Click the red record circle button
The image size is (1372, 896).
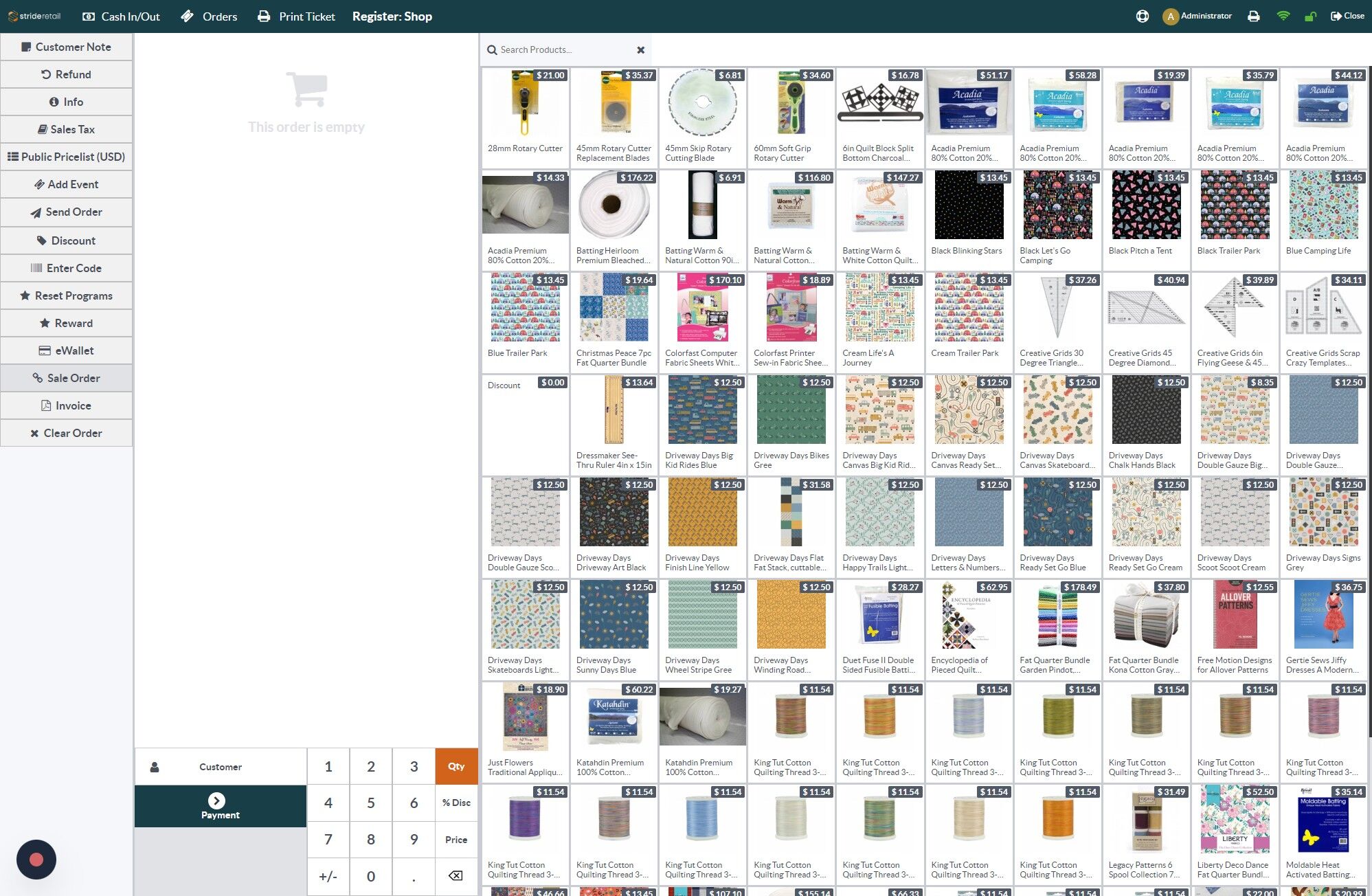coord(36,860)
